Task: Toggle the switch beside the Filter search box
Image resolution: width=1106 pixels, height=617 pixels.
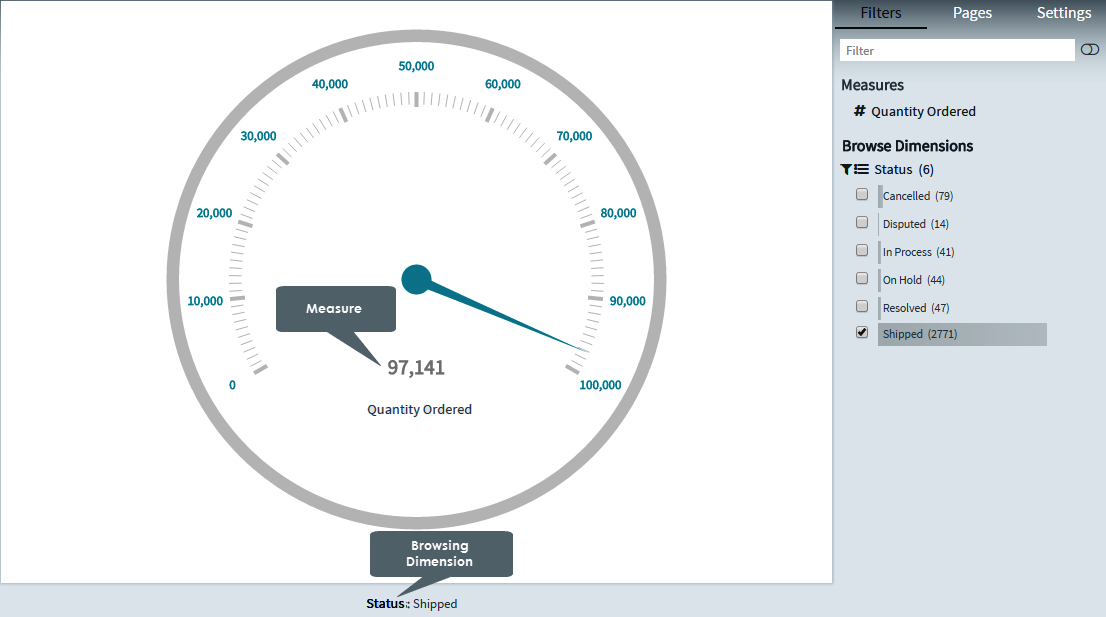Action: click(x=1089, y=49)
